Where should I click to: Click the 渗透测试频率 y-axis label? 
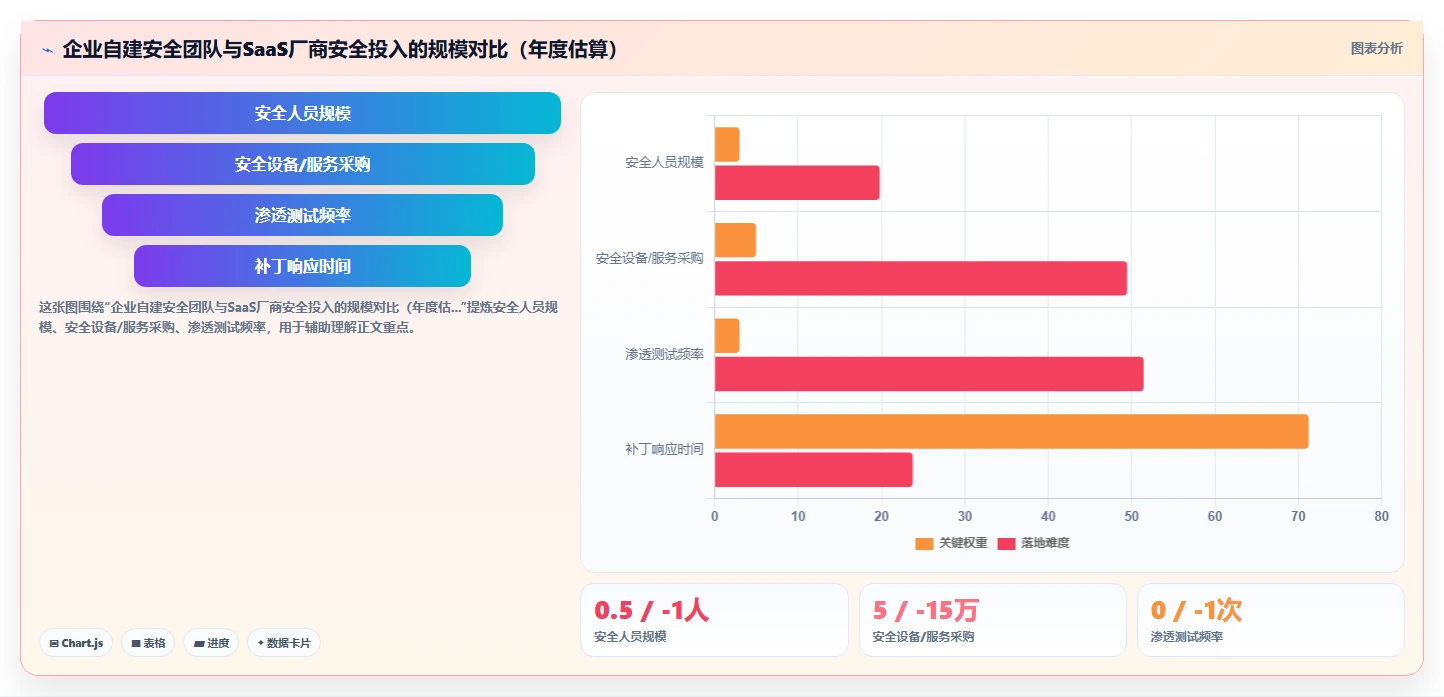click(664, 354)
